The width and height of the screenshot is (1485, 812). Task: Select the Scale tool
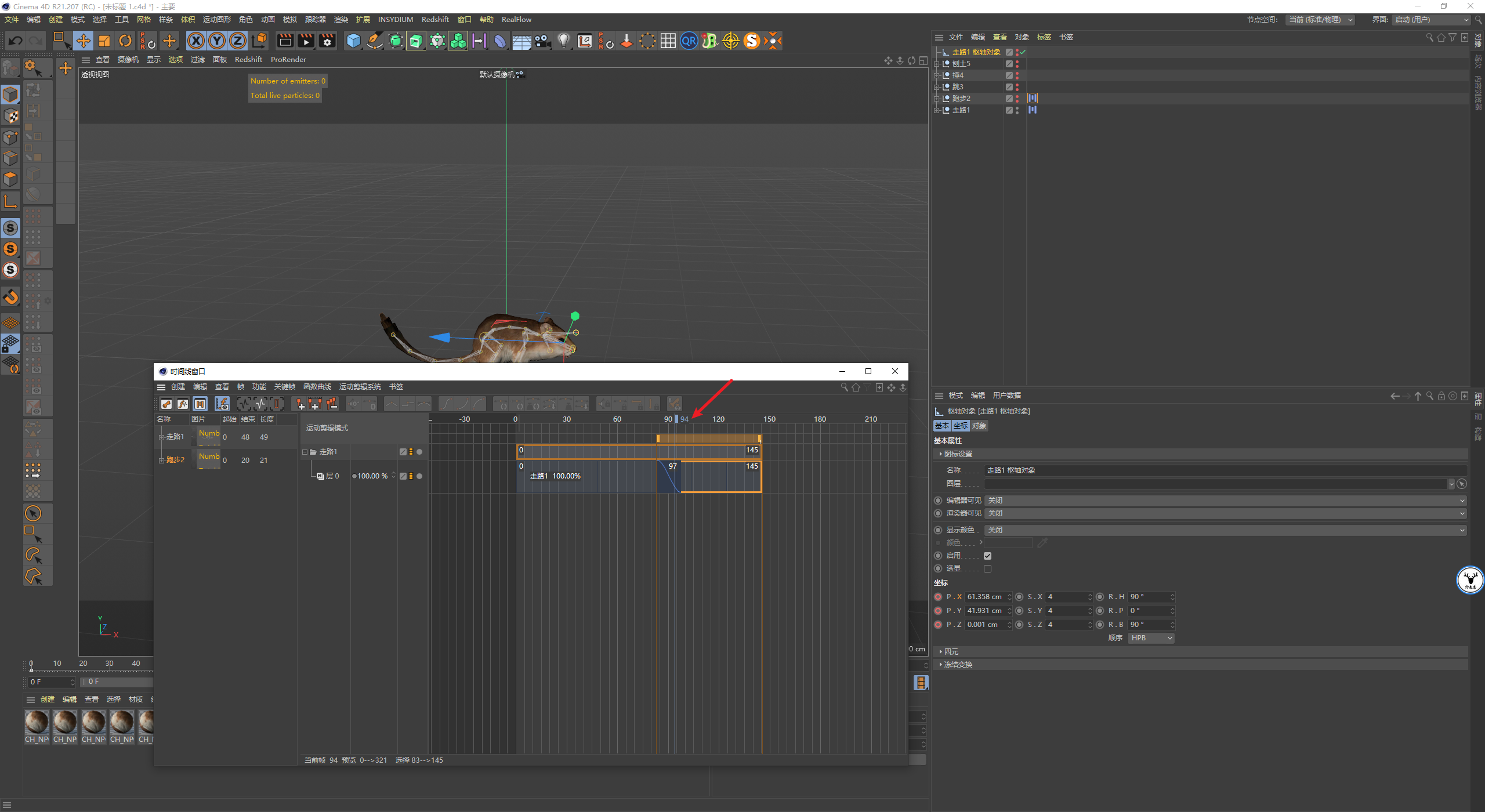(104, 41)
